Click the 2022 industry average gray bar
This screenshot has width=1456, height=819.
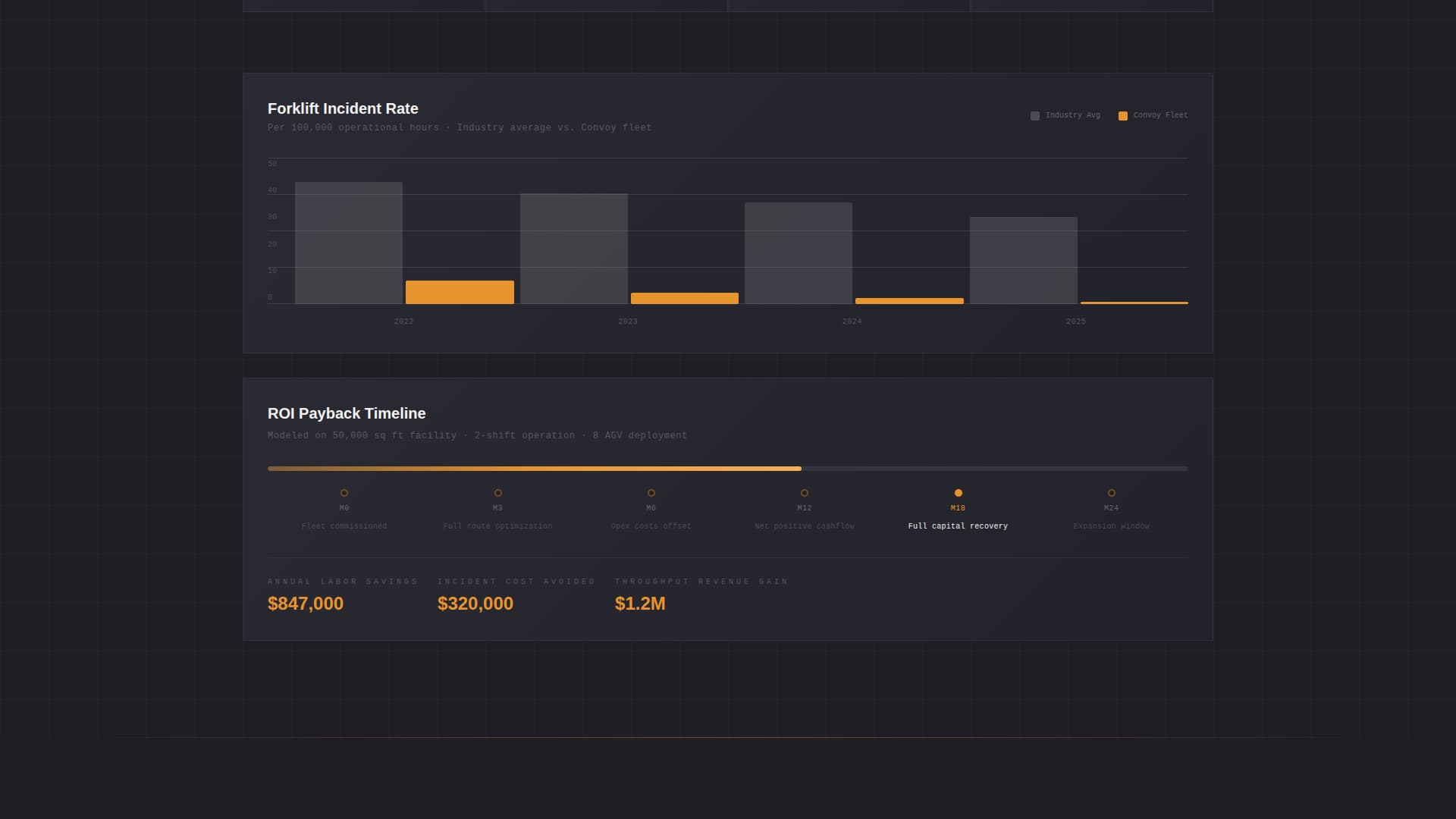tap(349, 243)
